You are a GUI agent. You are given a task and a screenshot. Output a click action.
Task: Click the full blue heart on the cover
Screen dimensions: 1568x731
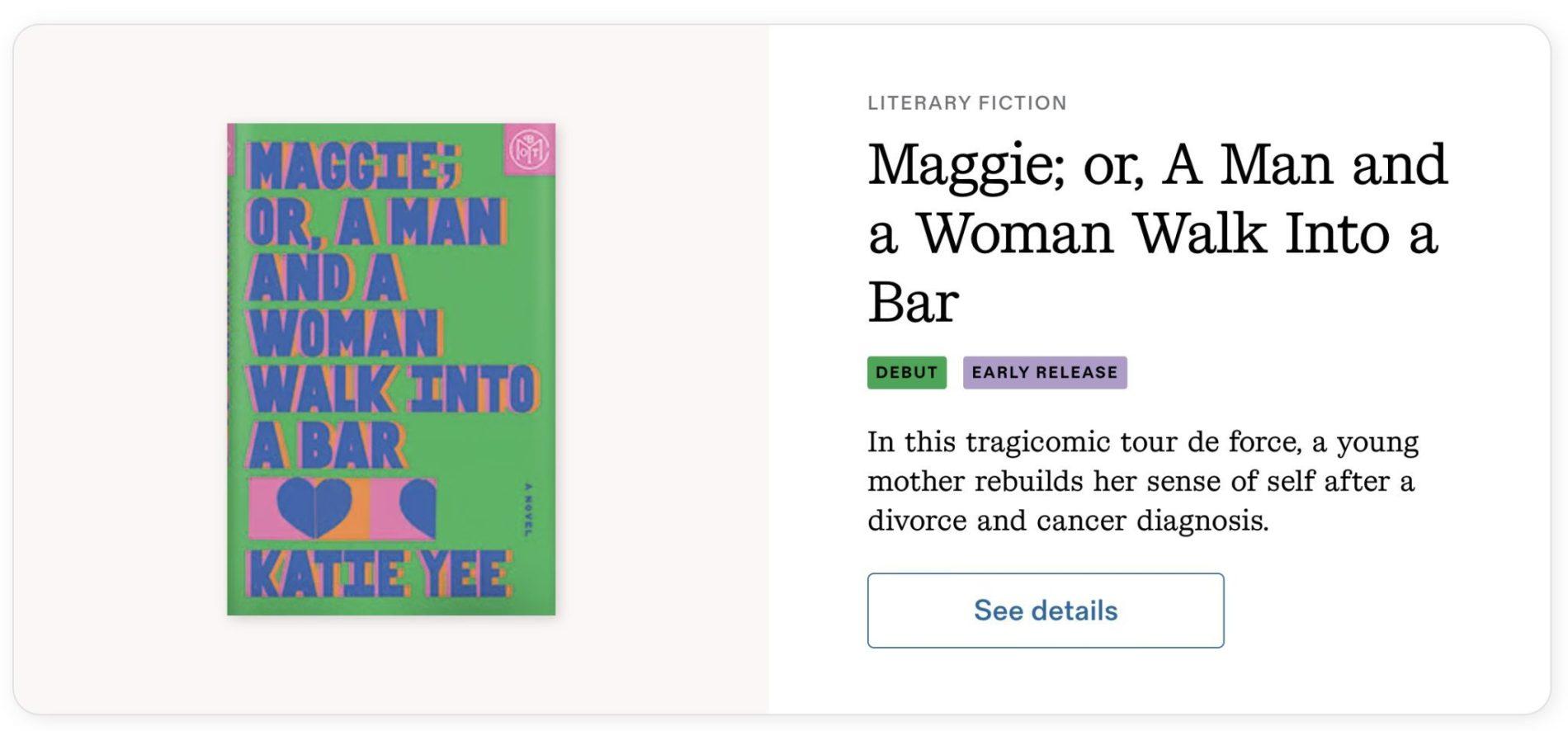tap(314, 507)
